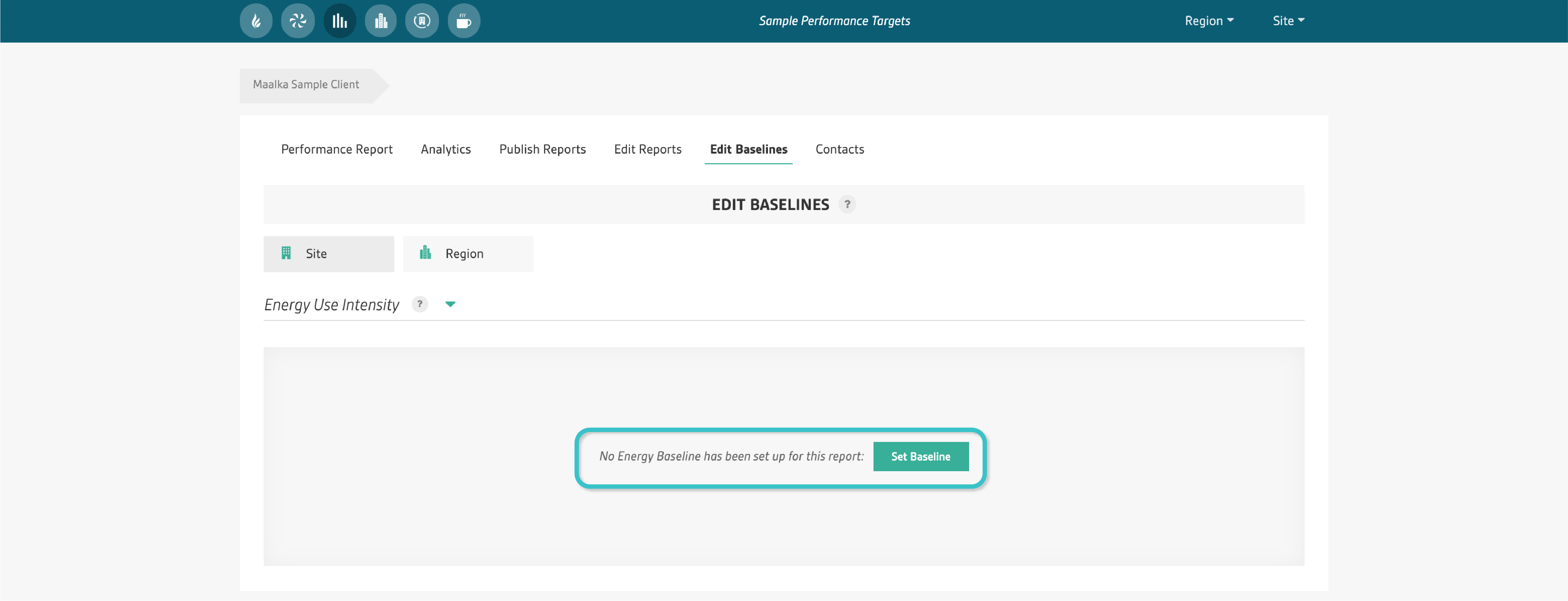This screenshot has width=1568, height=601.
Task: Click the coffee cup icon
Action: click(464, 20)
